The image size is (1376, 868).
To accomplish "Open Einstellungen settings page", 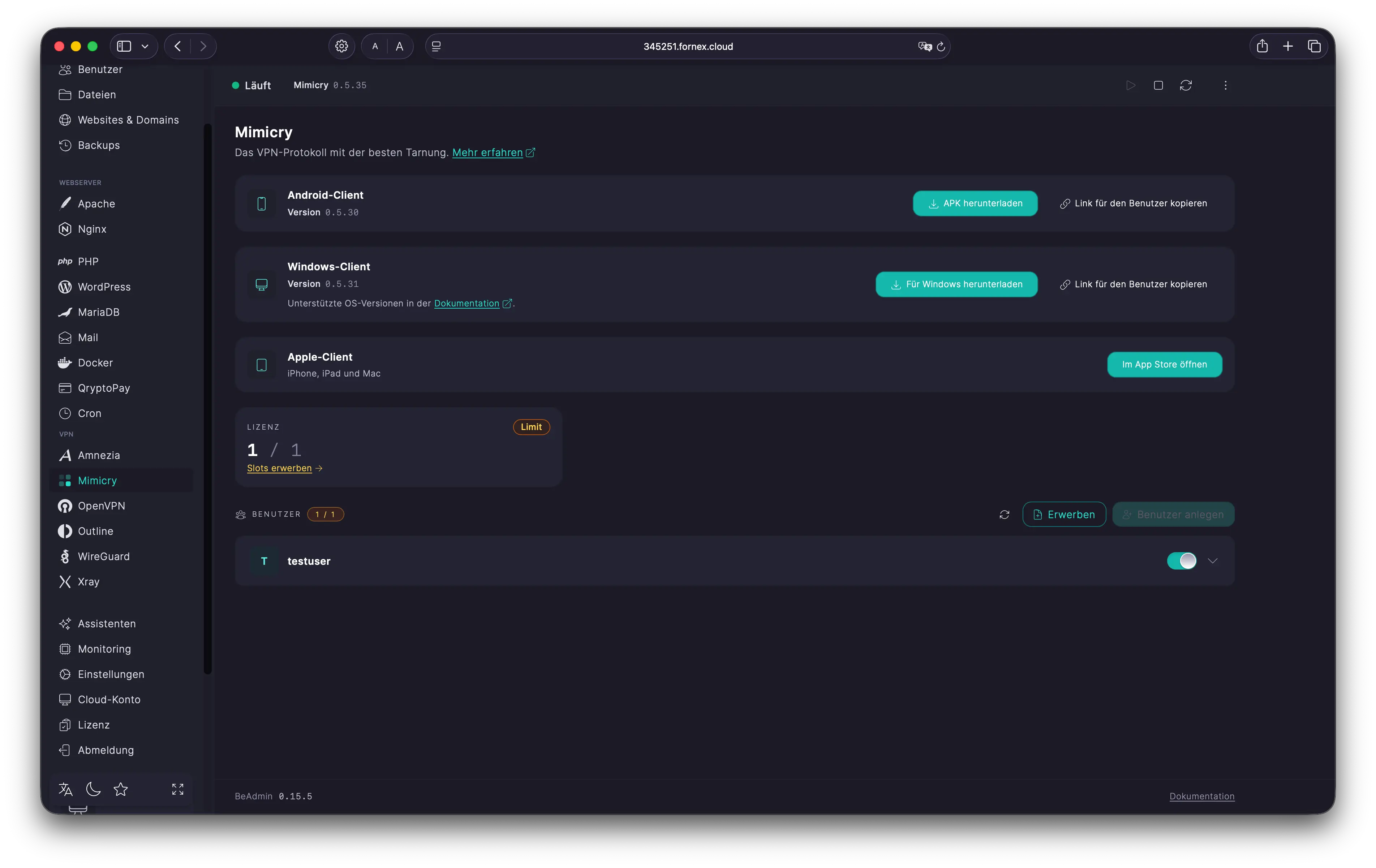I will point(121,674).
